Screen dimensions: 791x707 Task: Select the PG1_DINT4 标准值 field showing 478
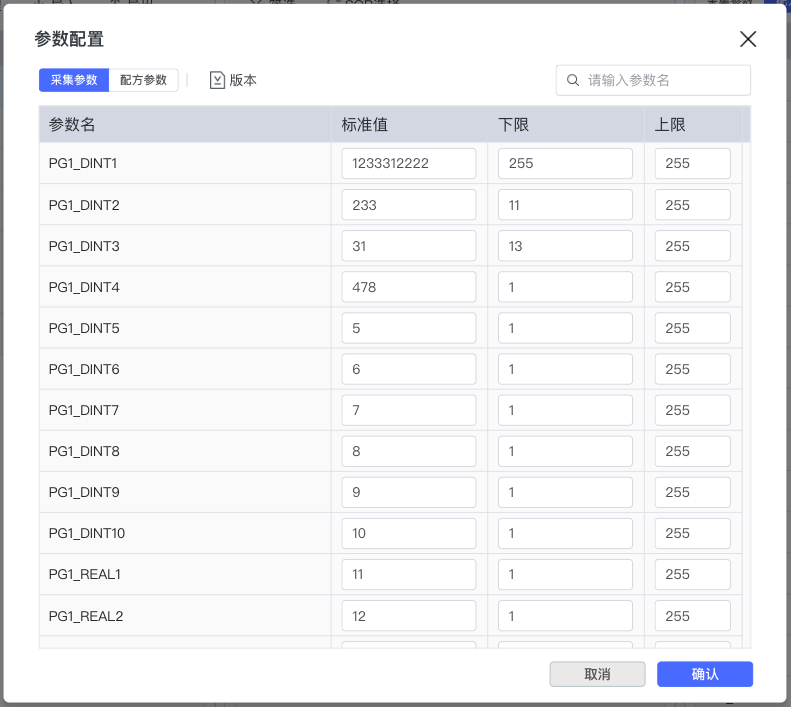point(408,287)
